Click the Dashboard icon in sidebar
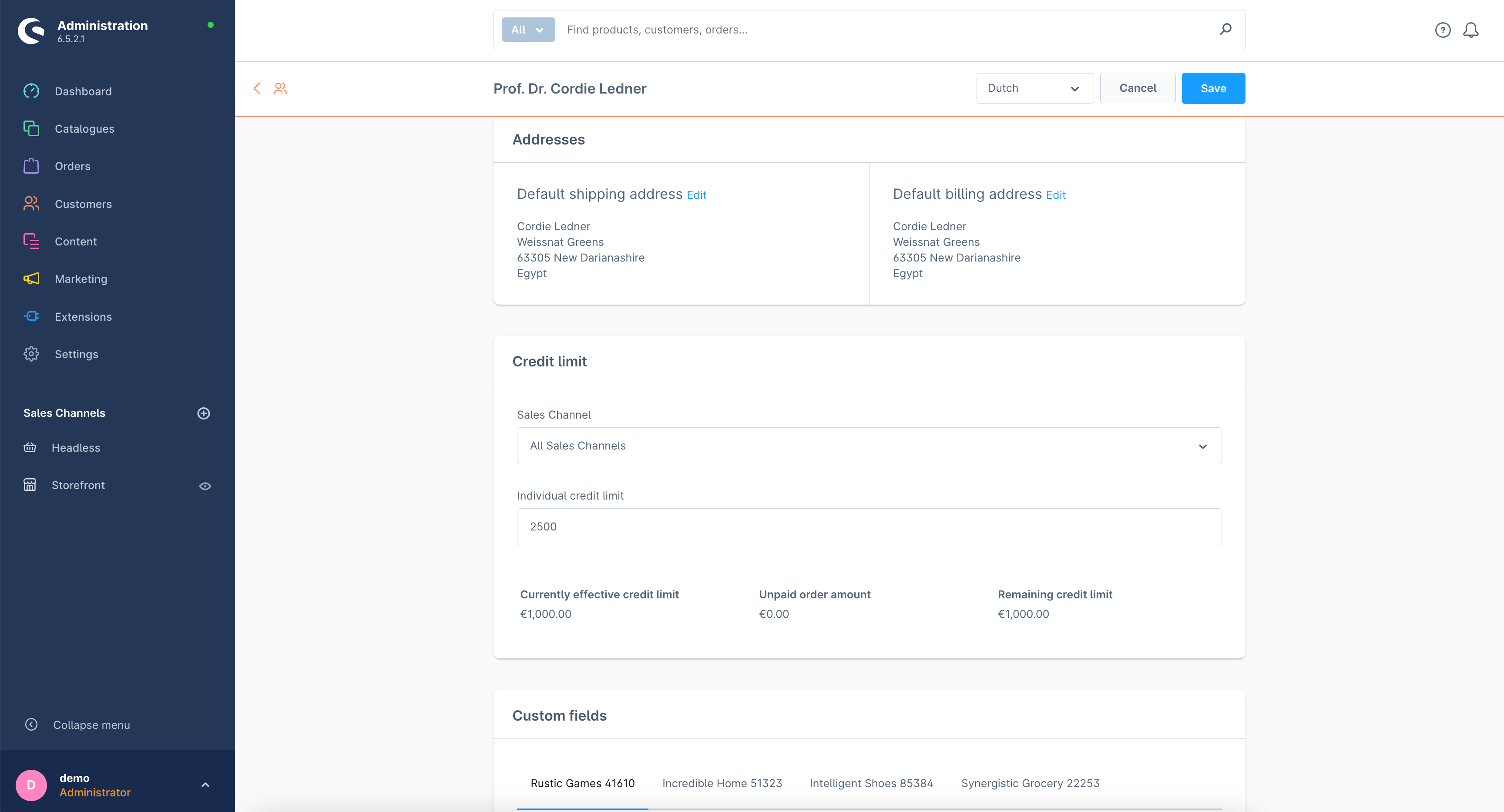The height and width of the screenshot is (812, 1504). [x=31, y=91]
